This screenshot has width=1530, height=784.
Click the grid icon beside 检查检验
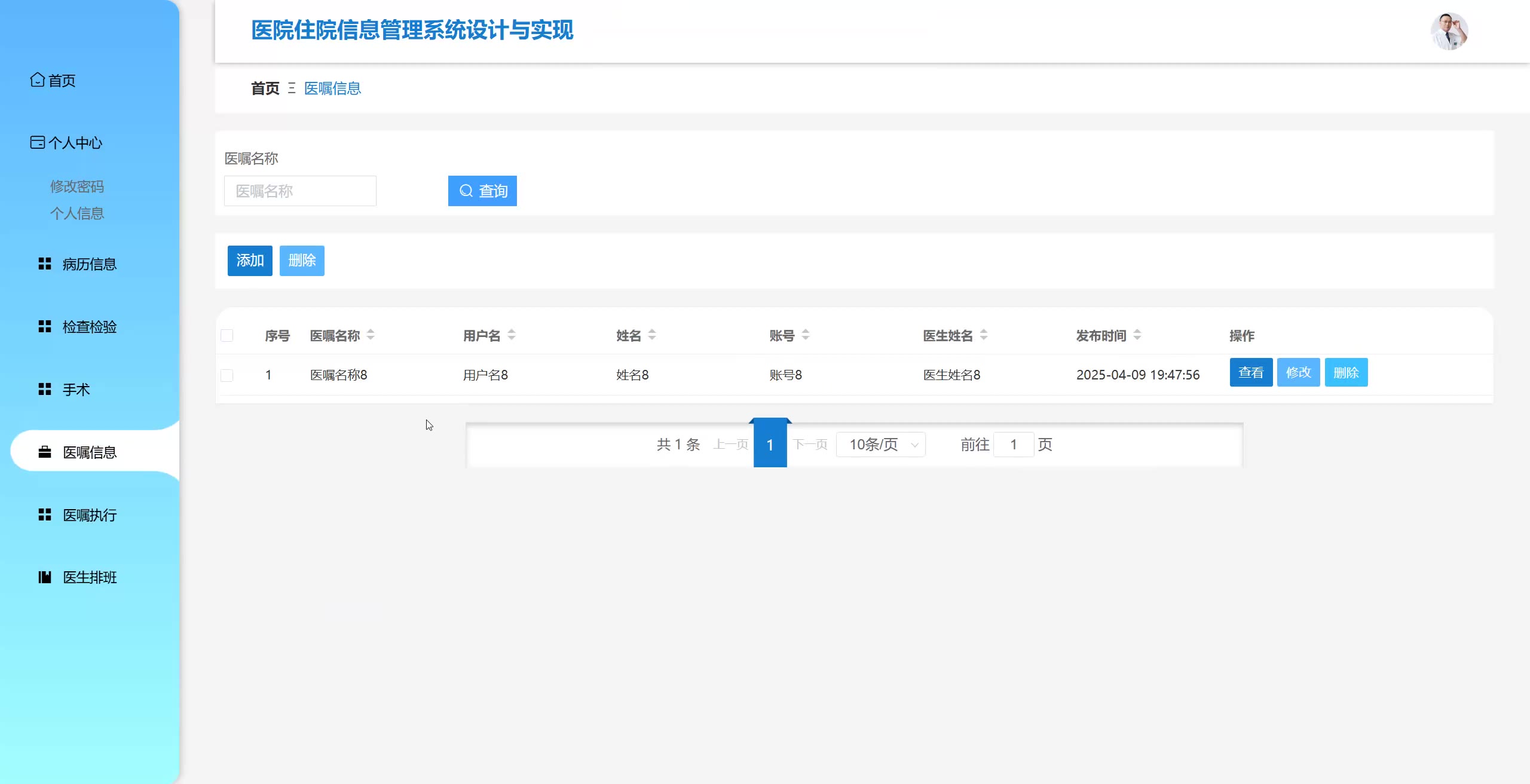45,326
